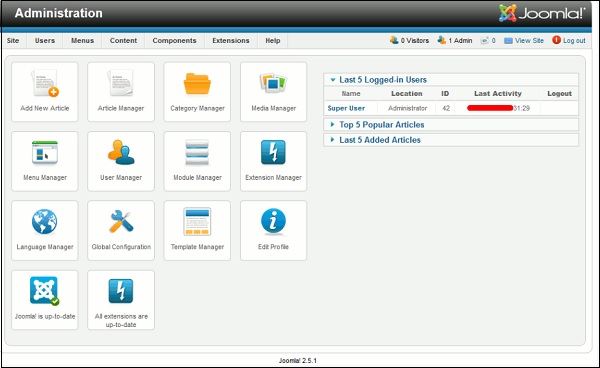Open the Template Manager icon
The width and height of the screenshot is (600, 368).
click(x=197, y=221)
